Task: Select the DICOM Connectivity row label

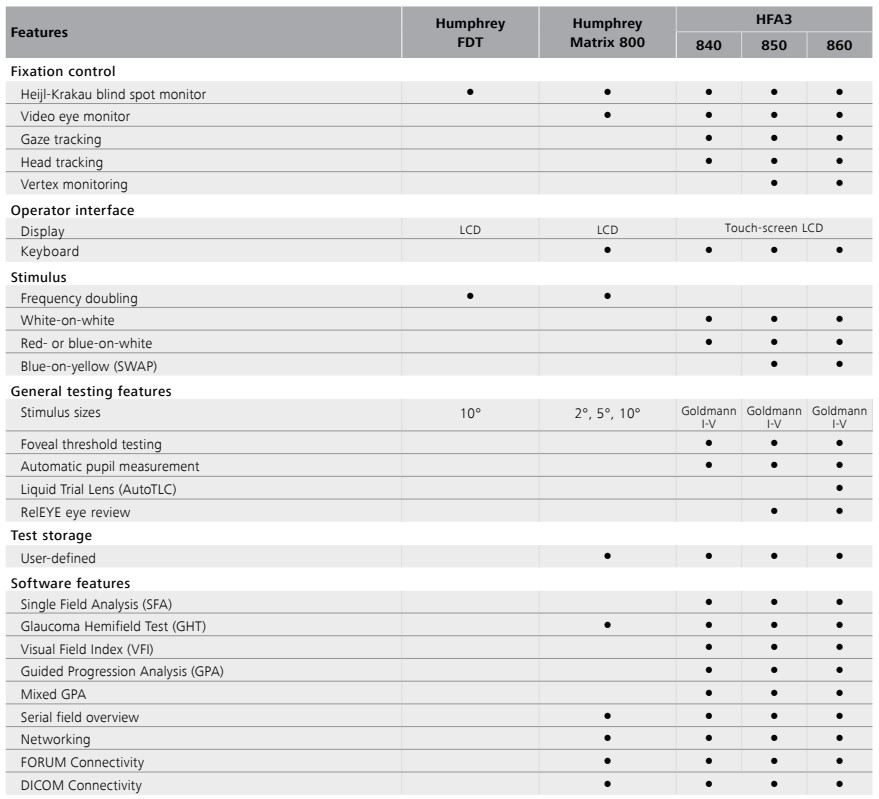Action: (81, 786)
